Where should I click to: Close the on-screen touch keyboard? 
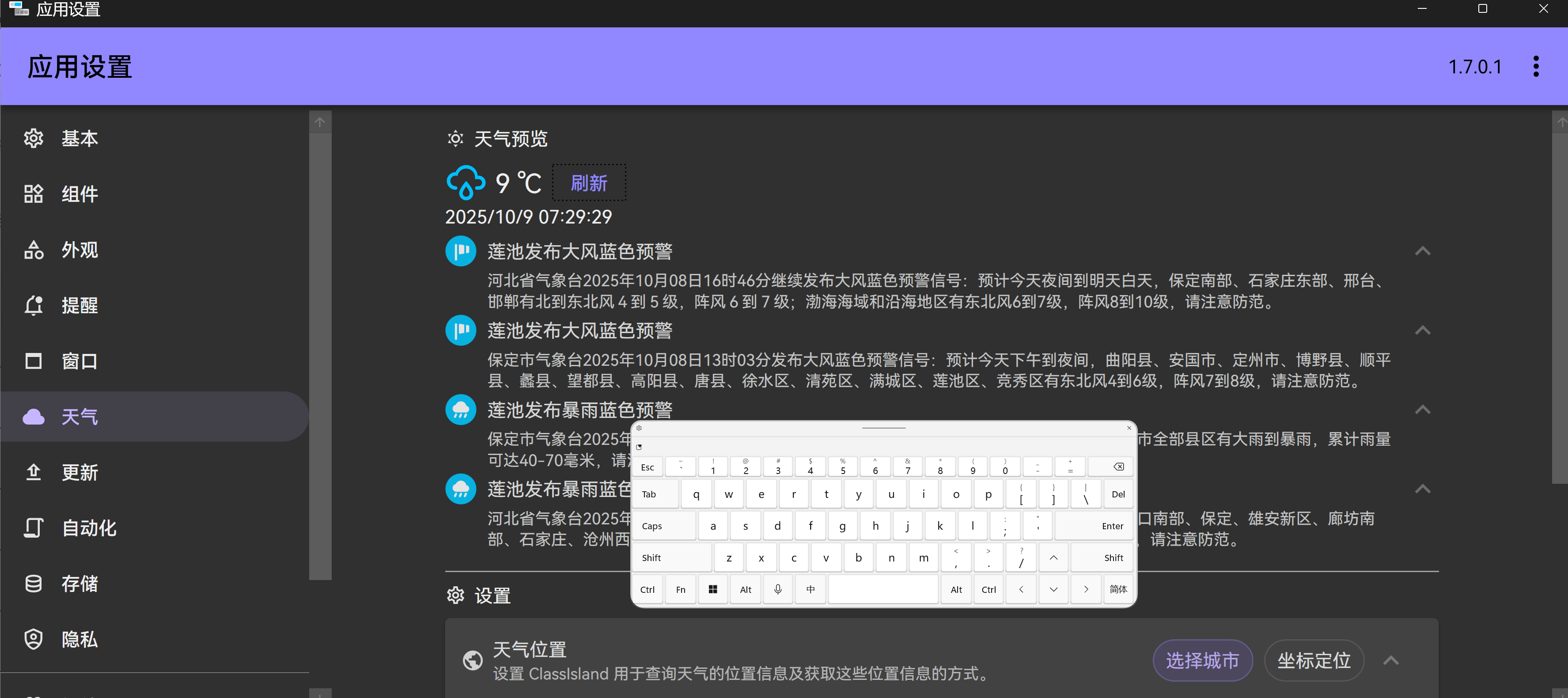1129,428
